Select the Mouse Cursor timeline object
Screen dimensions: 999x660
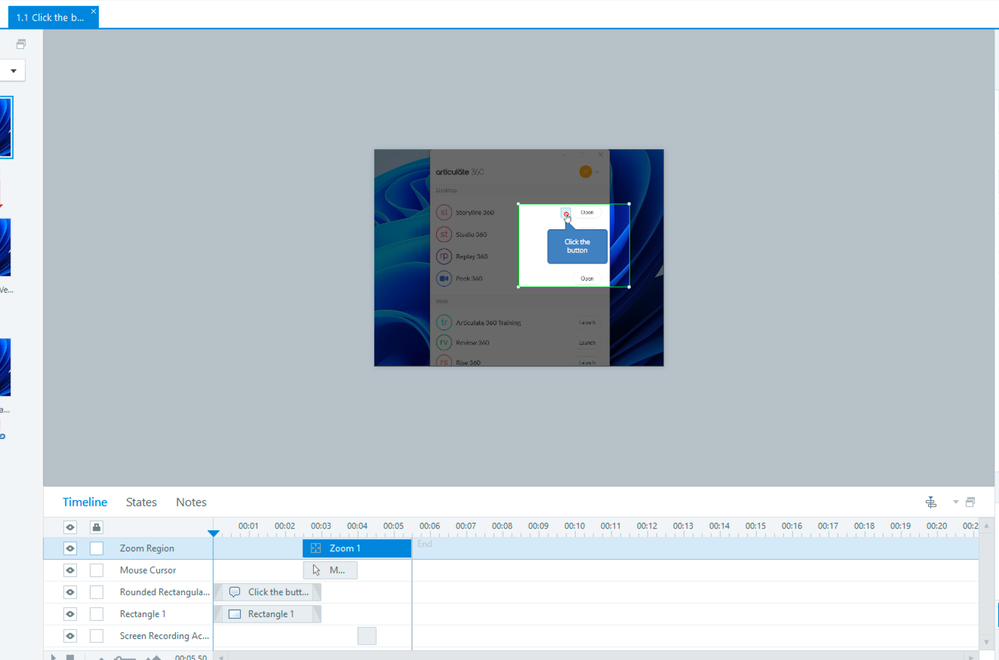(x=330, y=570)
